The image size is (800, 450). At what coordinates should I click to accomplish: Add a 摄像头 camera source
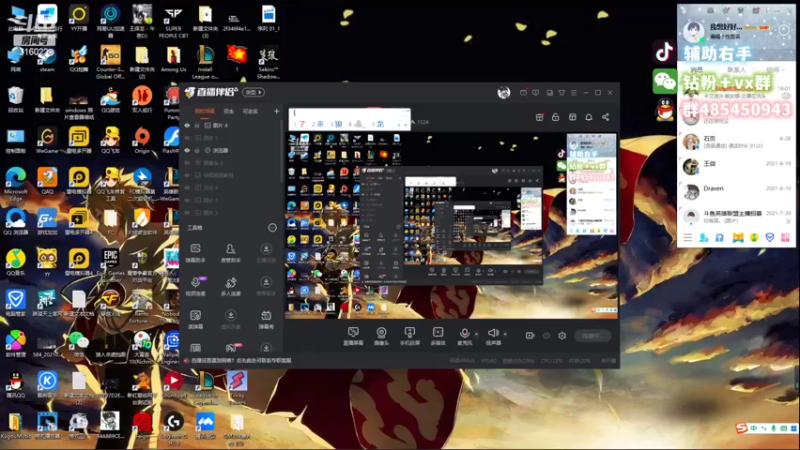click(381, 336)
